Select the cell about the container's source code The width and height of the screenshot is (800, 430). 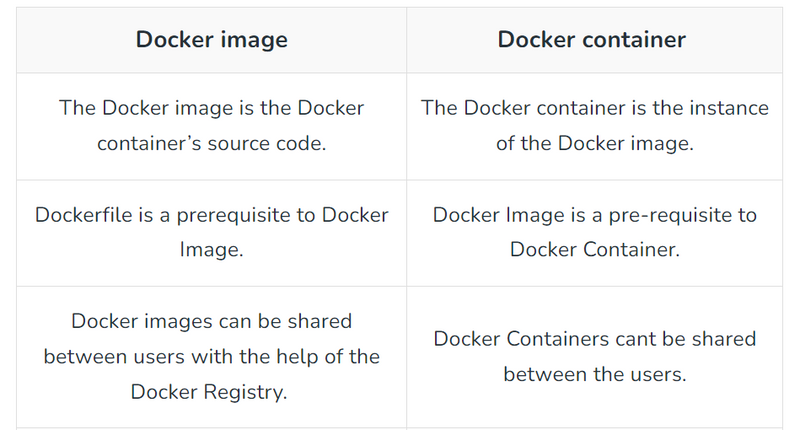(x=211, y=126)
